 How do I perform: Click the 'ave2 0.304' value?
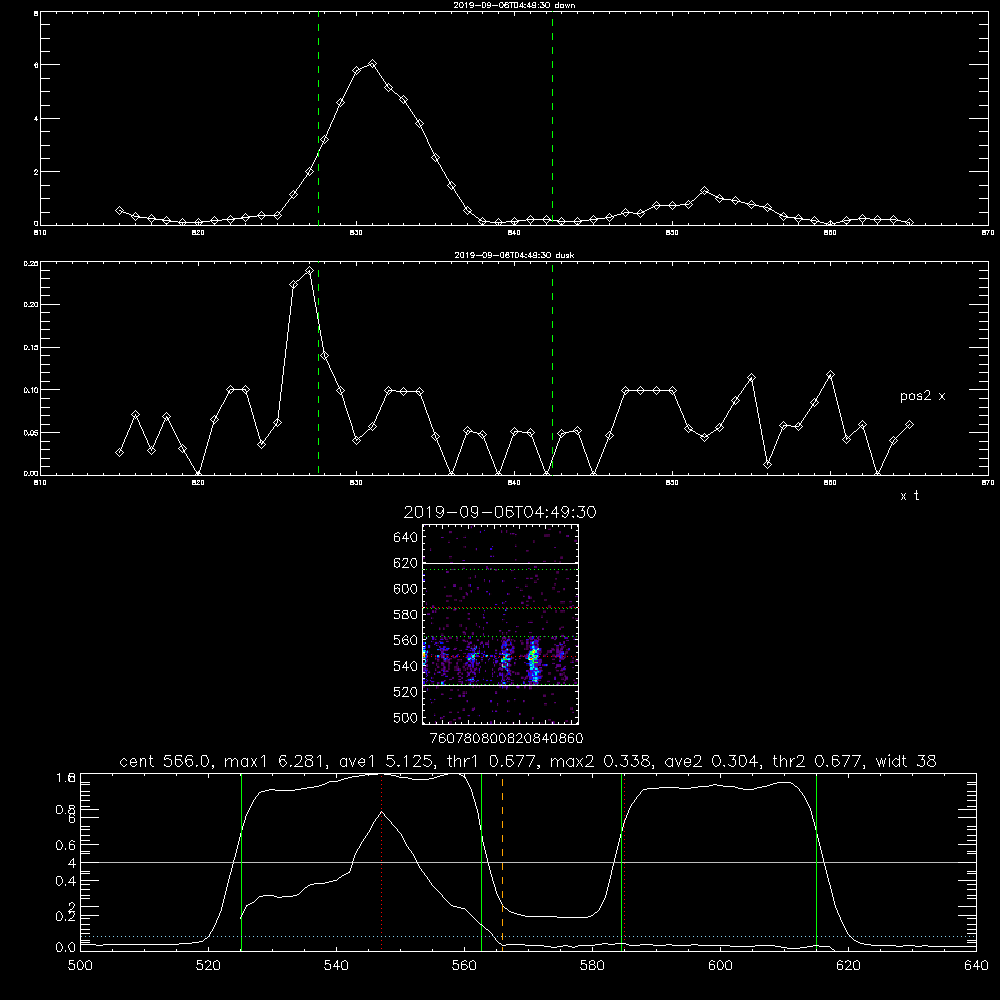pyautogui.click(x=713, y=761)
